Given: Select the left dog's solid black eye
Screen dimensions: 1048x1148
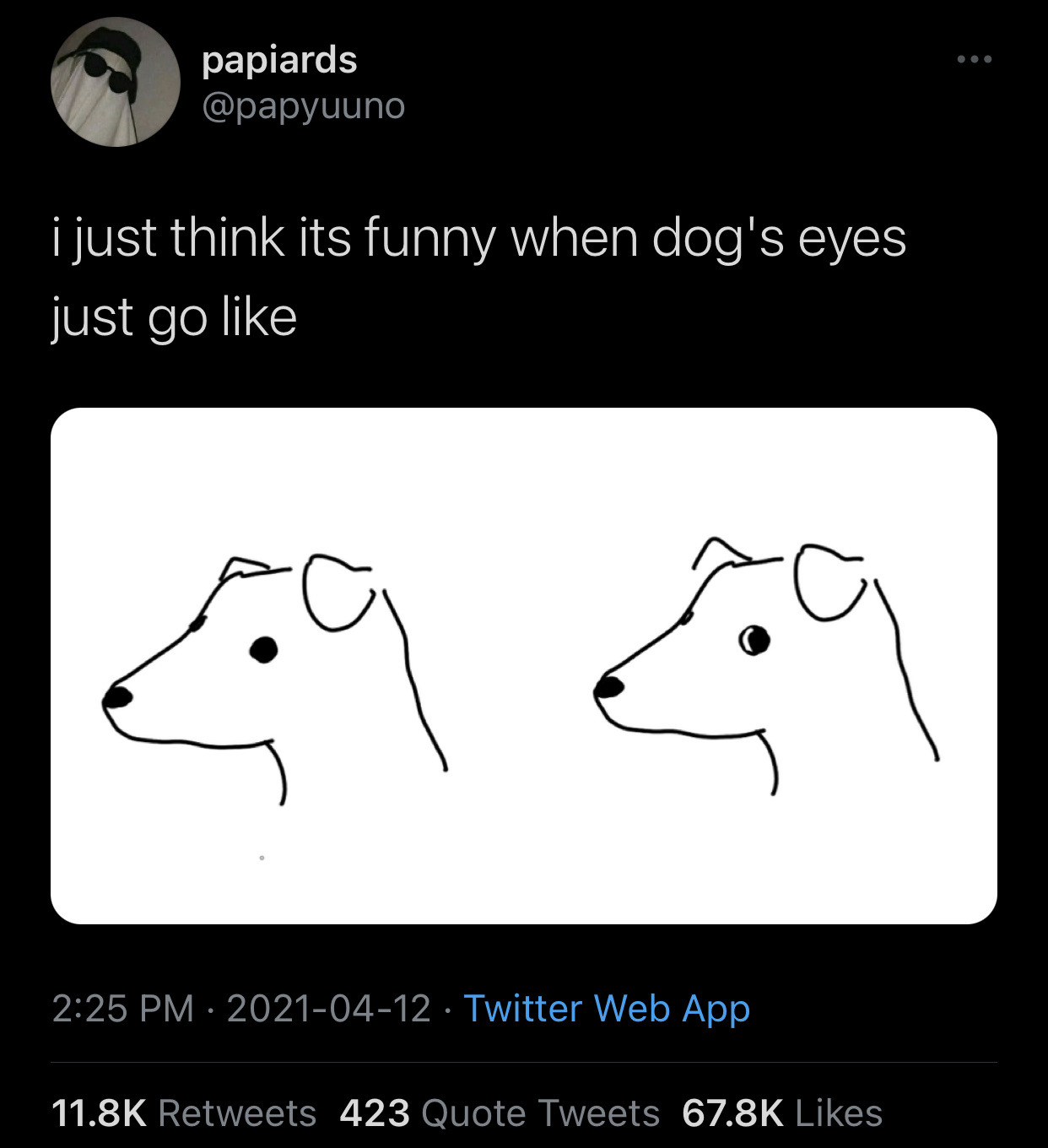Looking at the screenshot, I should coord(264,650).
